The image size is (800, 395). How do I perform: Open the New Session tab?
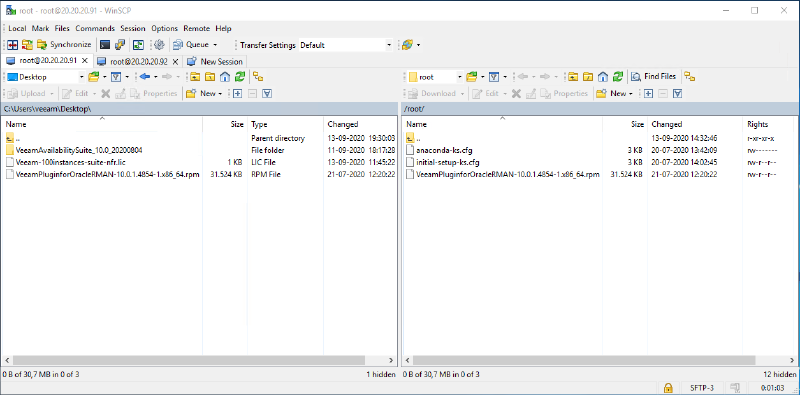coord(215,61)
